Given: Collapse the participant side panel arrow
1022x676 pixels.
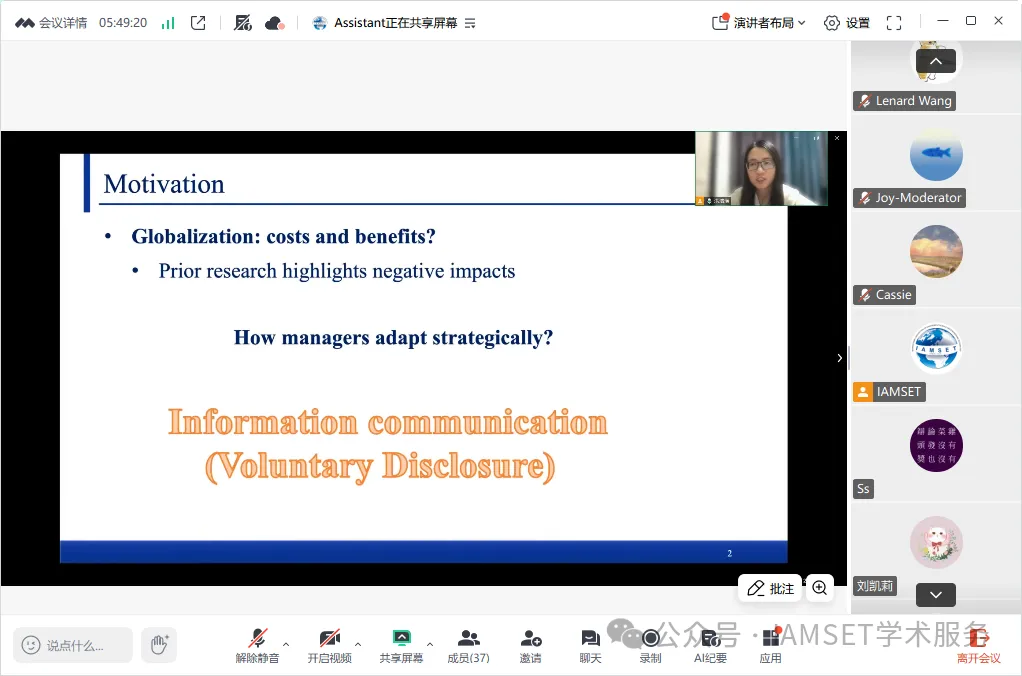Looking at the screenshot, I should (840, 358).
